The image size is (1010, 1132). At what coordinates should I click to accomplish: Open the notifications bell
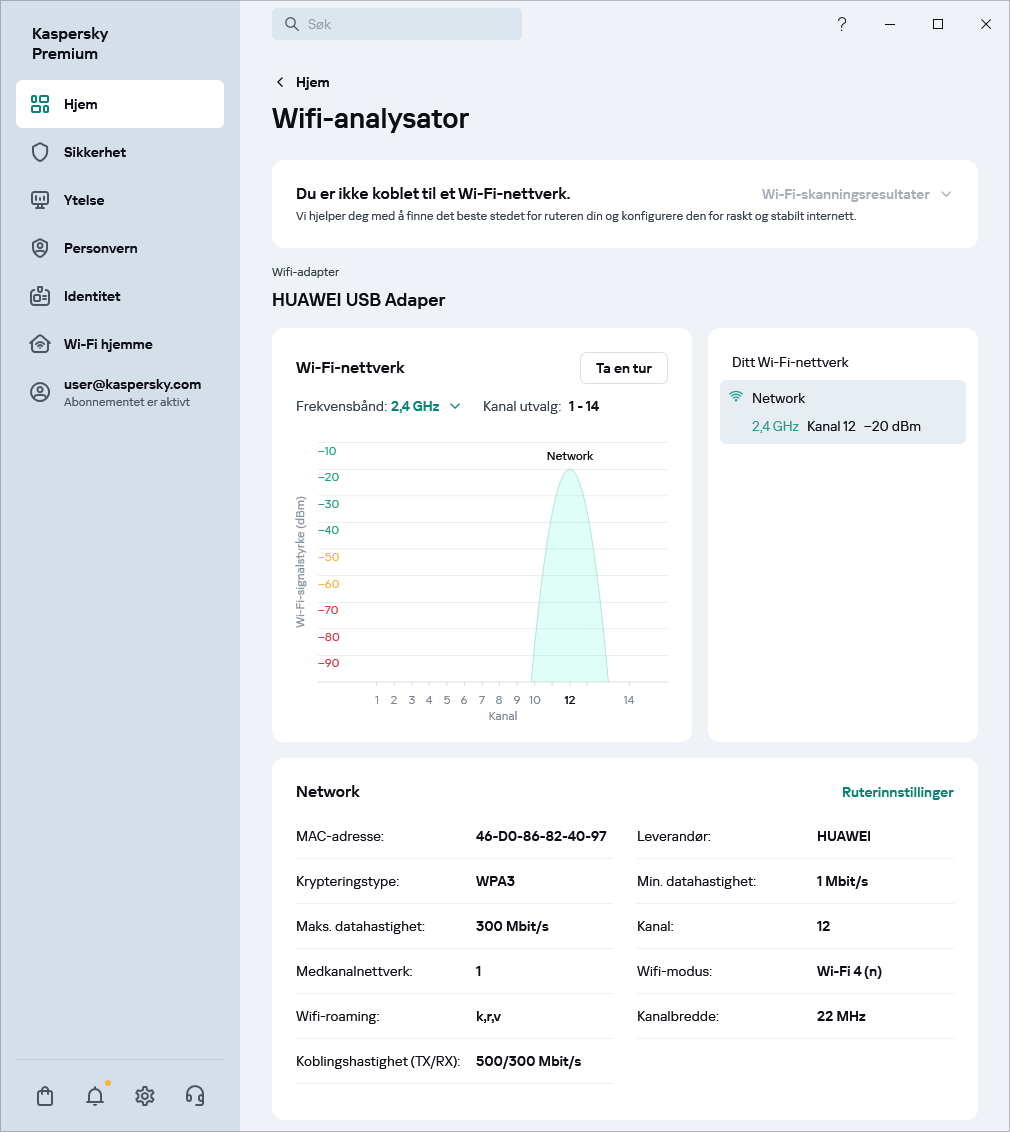(95, 1096)
